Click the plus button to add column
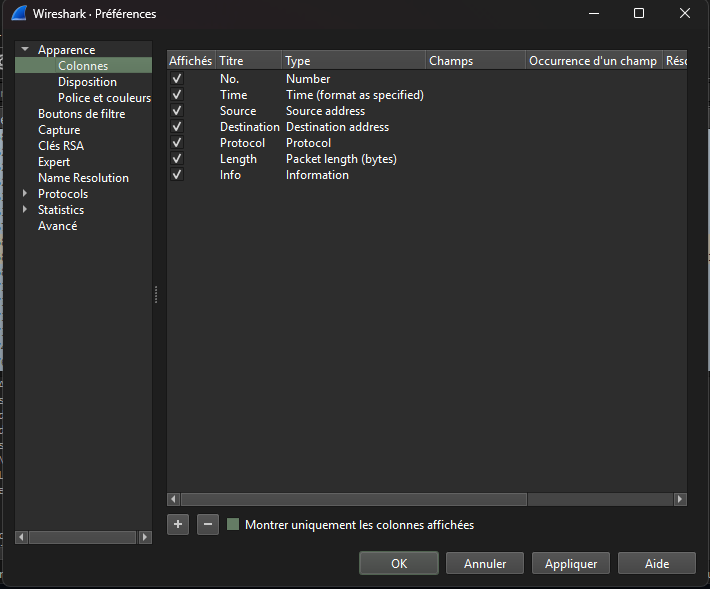This screenshot has height=589, width=710. point(178,524)
